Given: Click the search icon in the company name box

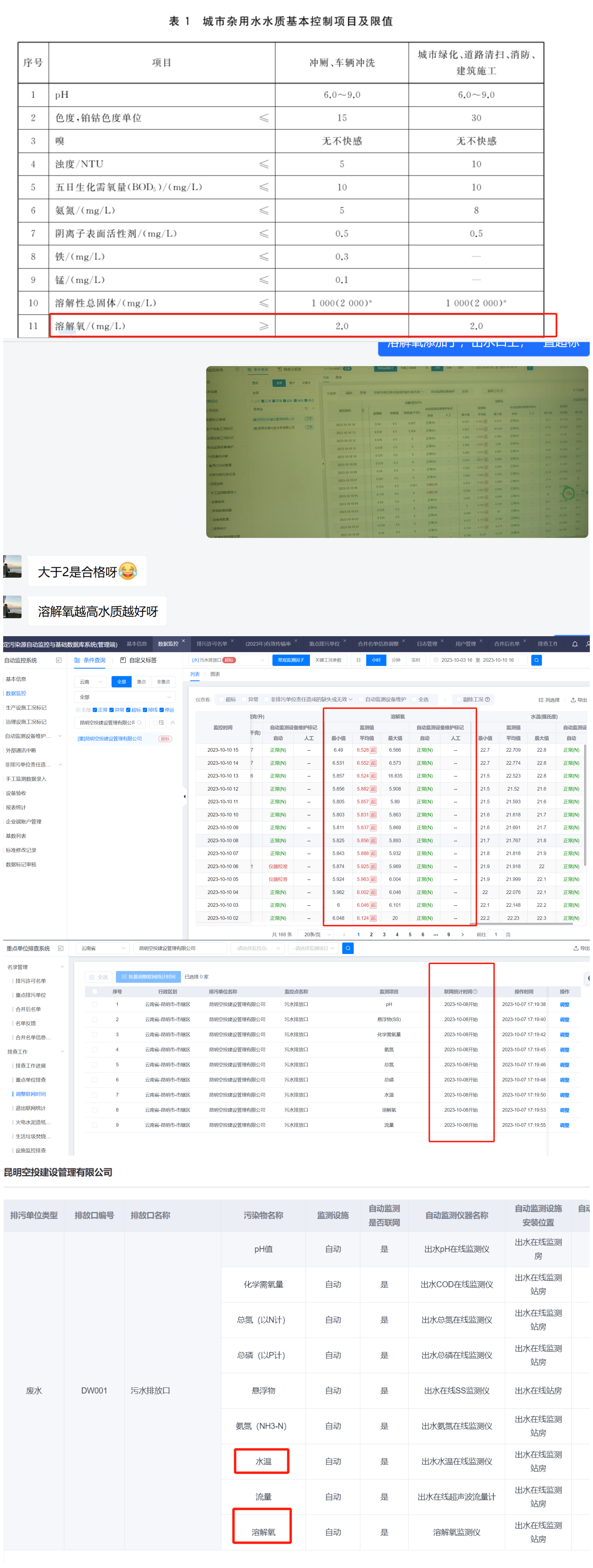Looking at the screenshot, I should tap(140, 723).
